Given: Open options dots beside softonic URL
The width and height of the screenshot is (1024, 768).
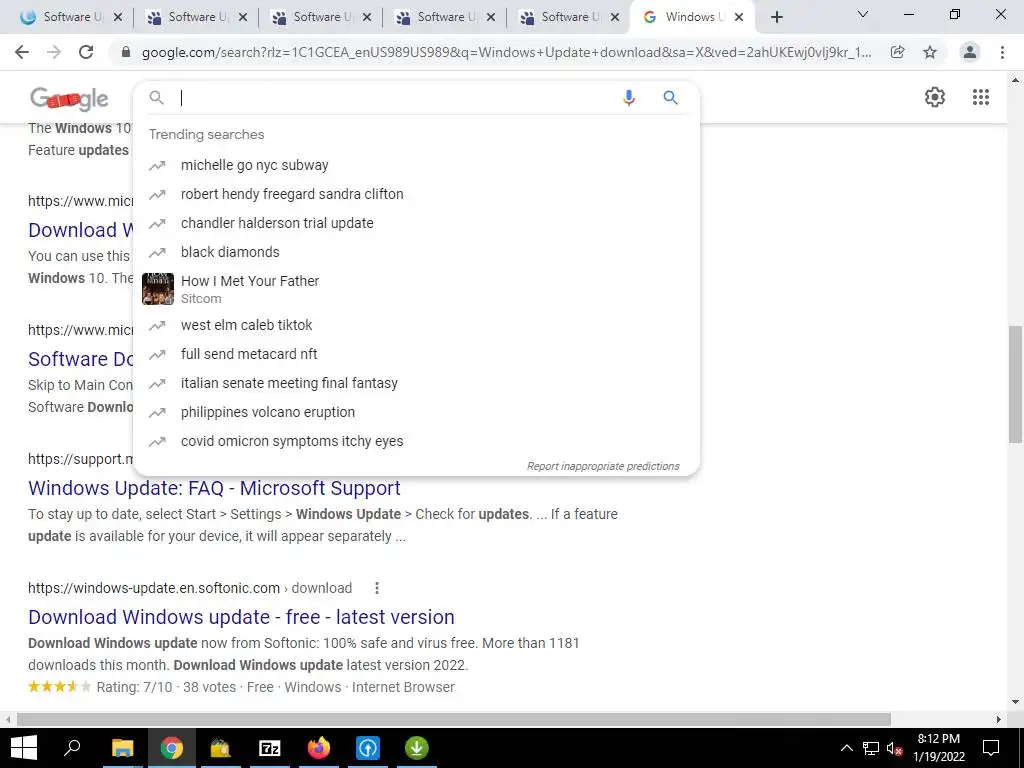Looking at the screenshot, I should pyautogui.click(x=377, y=588).
